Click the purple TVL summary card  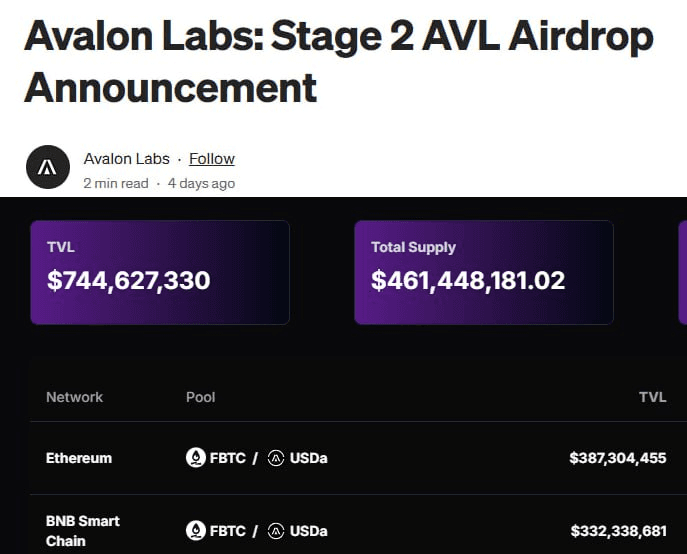click(160, 272)
